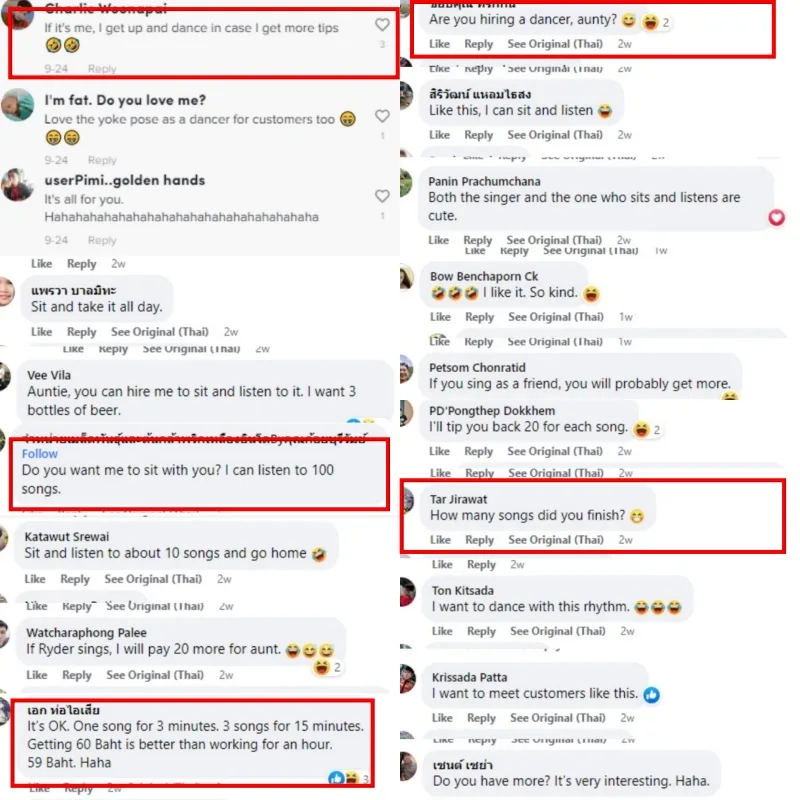Image resolution: width=800 pixels, height=800 pixels.
Task: Click Reply under userPimi..golden hands comment
Action: coord(102,240)
